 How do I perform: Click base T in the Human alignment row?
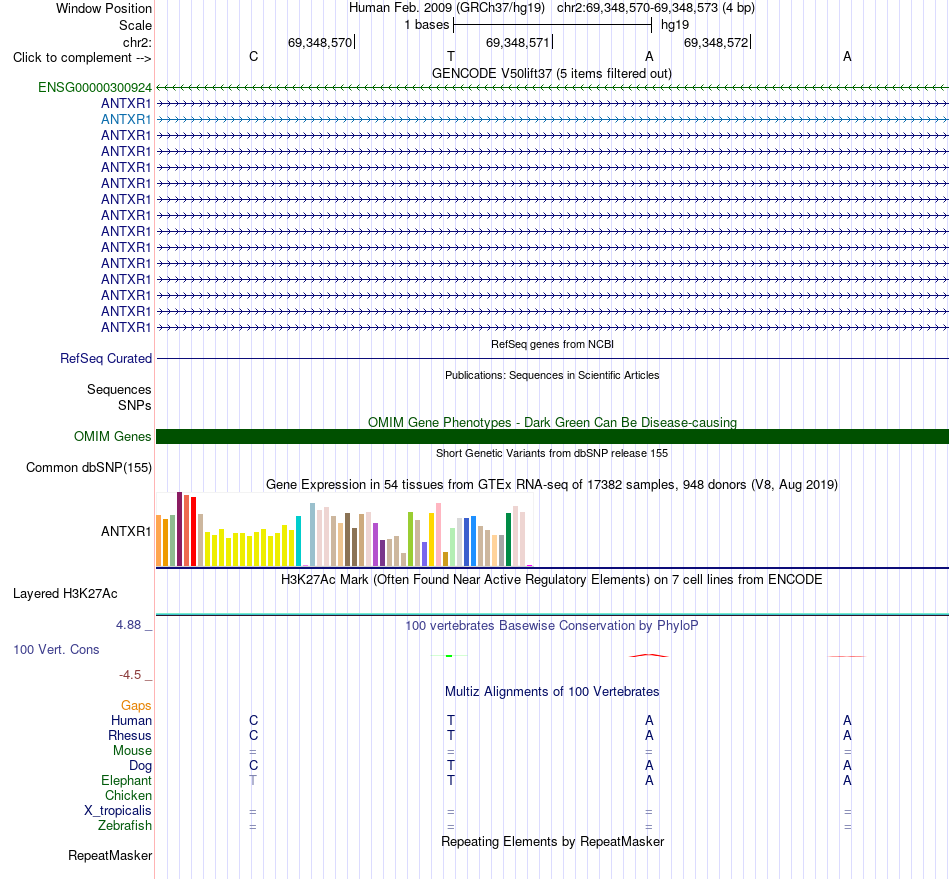click(451, 720)
